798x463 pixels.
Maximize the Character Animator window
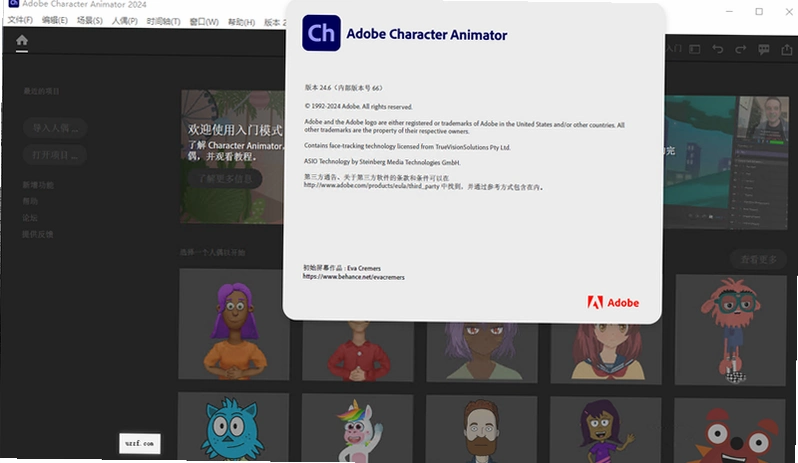759,12
